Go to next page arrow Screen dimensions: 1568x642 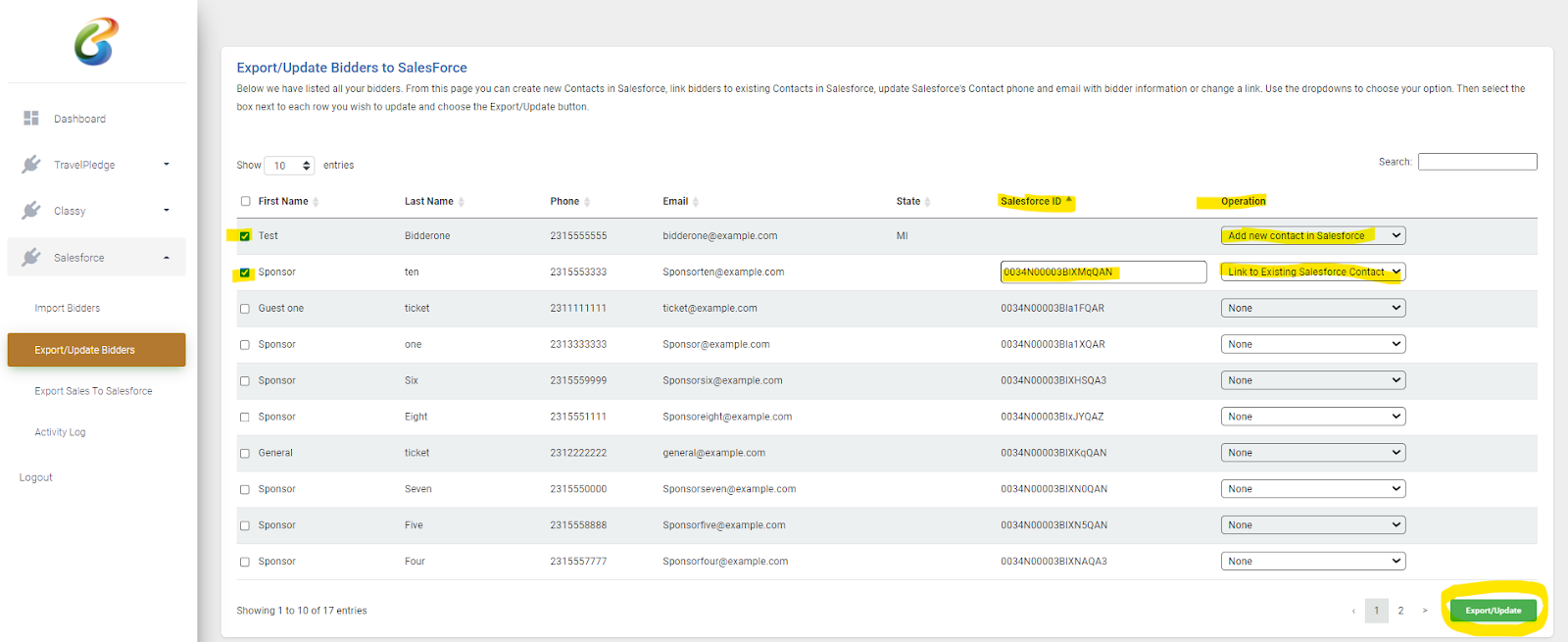(x=1425, y=611)
